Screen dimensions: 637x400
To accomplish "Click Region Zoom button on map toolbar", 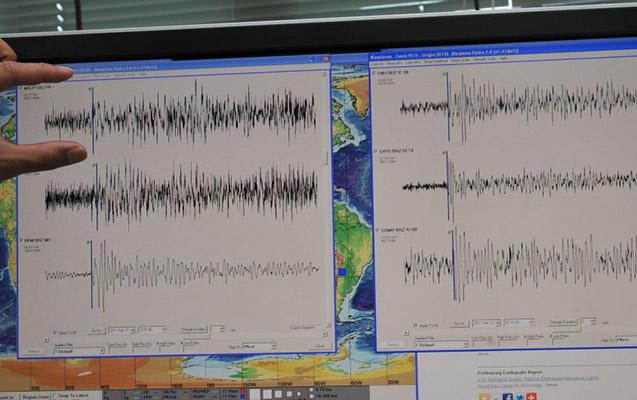I will point(35,396).
